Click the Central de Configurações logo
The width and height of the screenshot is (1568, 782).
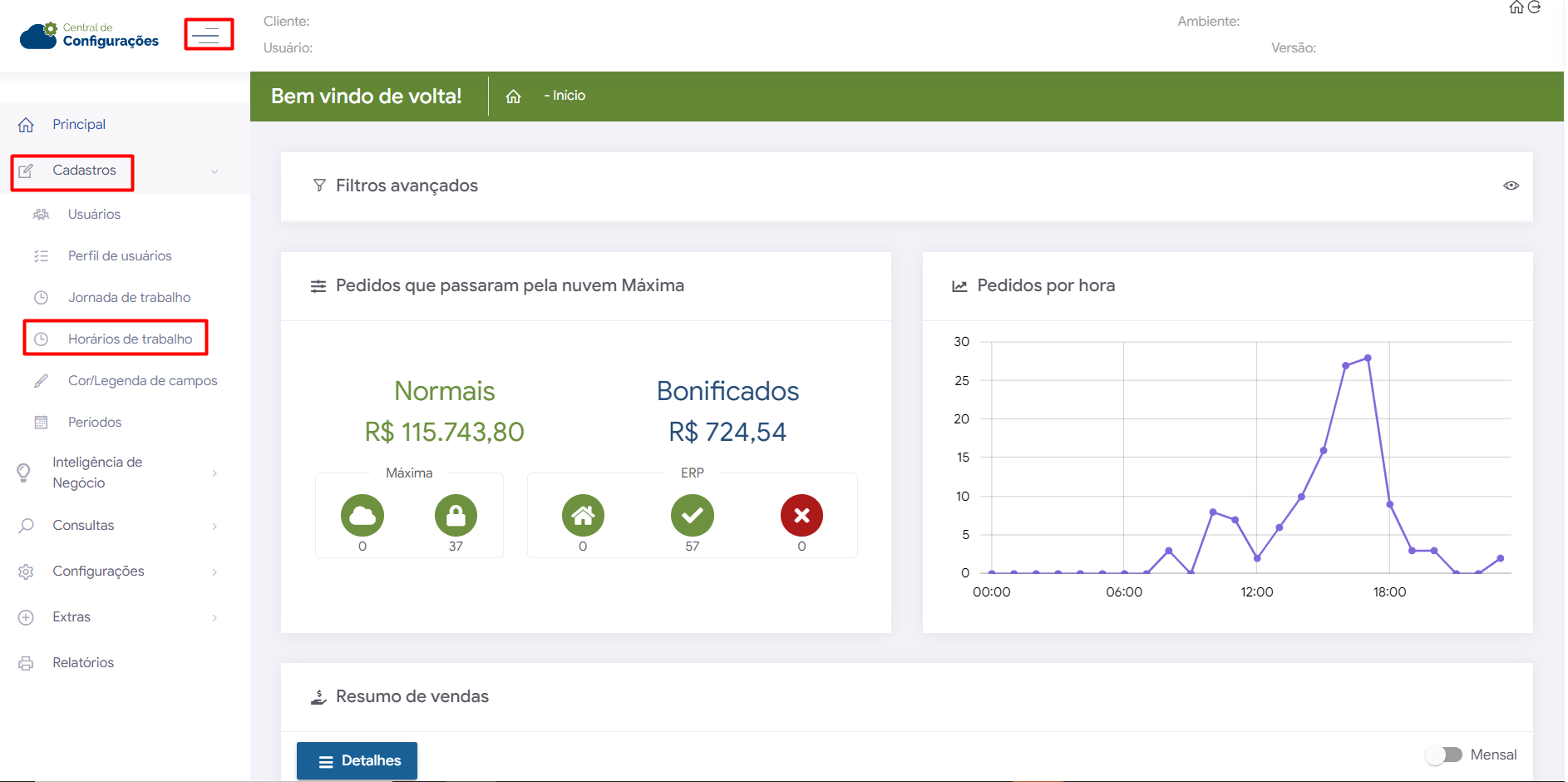(x=89, y=36)
